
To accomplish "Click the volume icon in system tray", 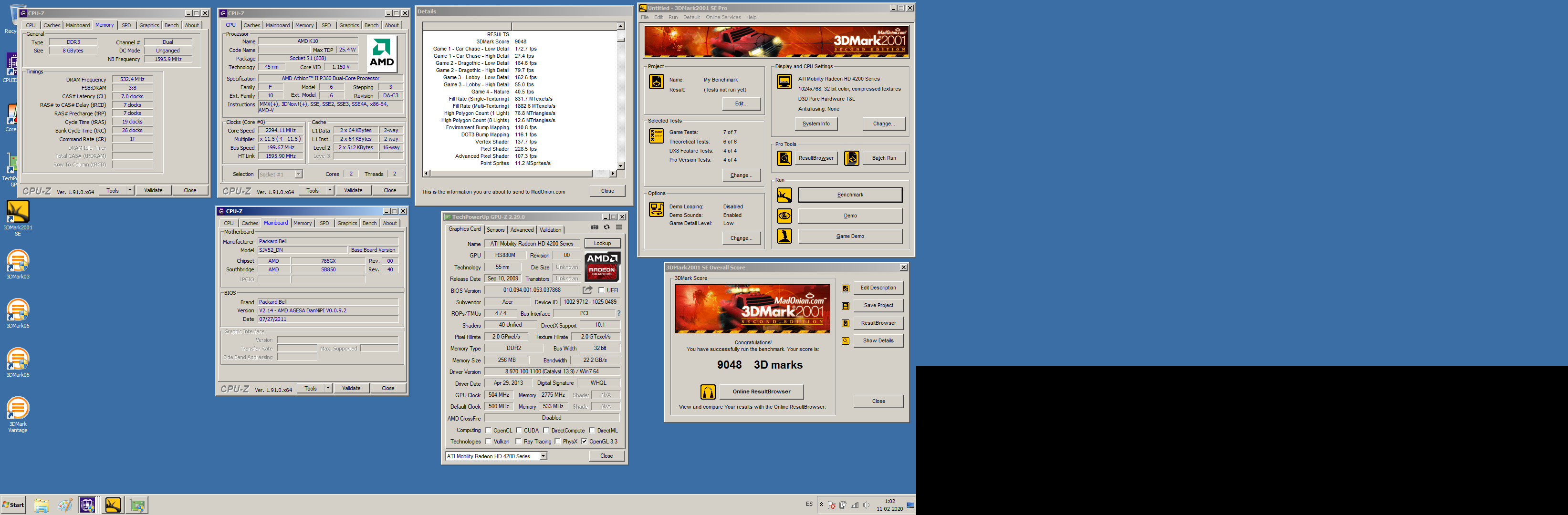I will pyautogui.click(x=866, y=505).
